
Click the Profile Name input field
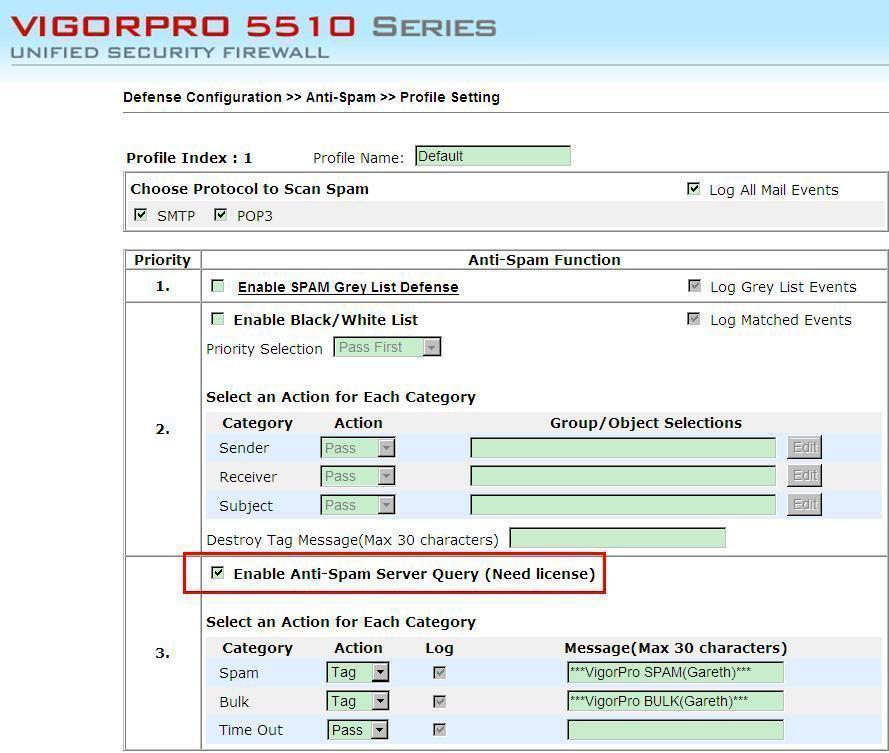click(493, 156)
